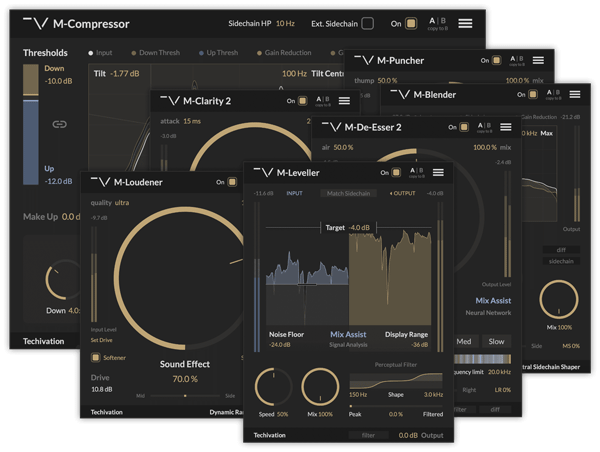Screen dimensions: 600x452
Task: Open M-Blender hamburger menu
Action: click(x=574, y=94)
